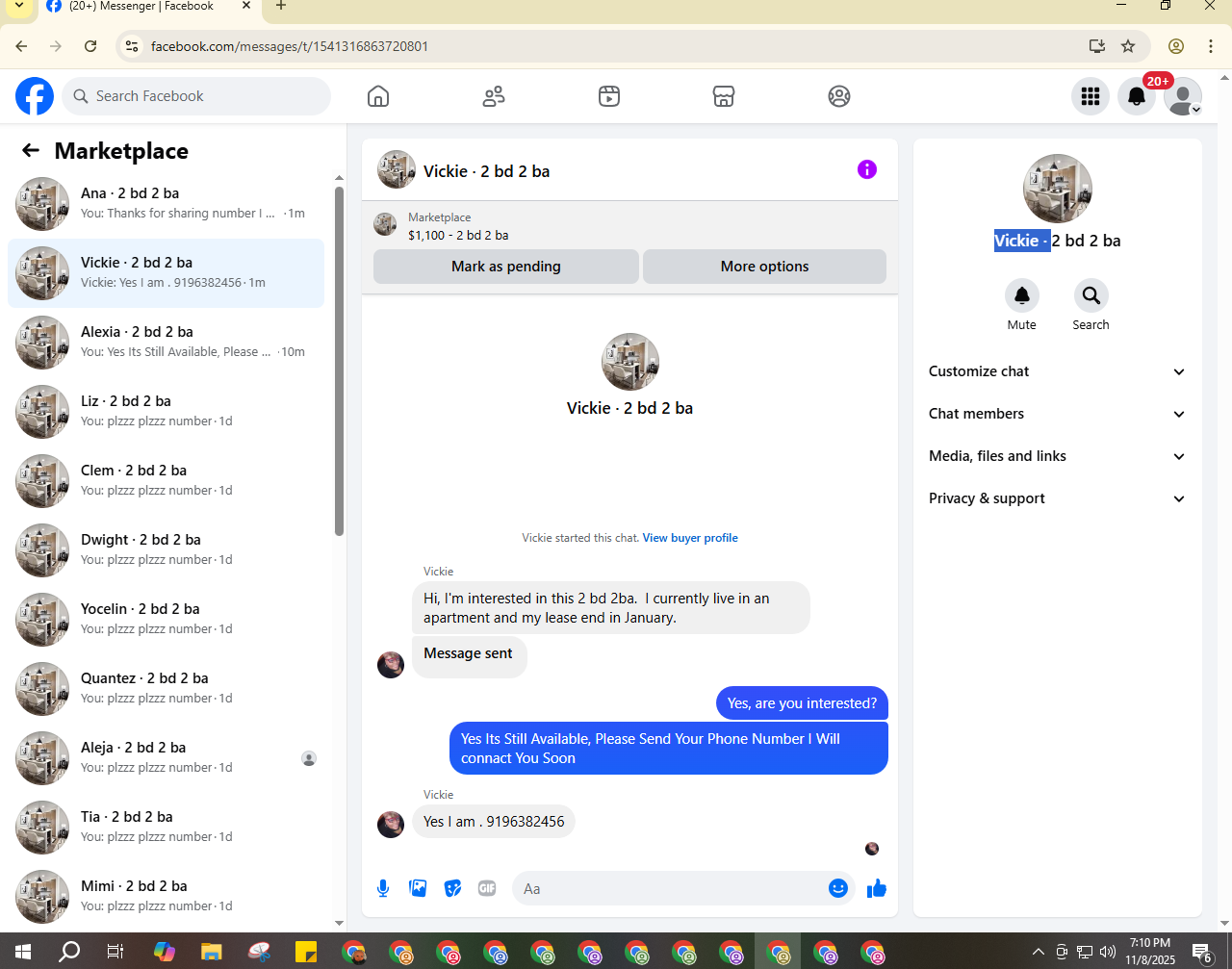Expand Customize chat section

(1057, 371)
